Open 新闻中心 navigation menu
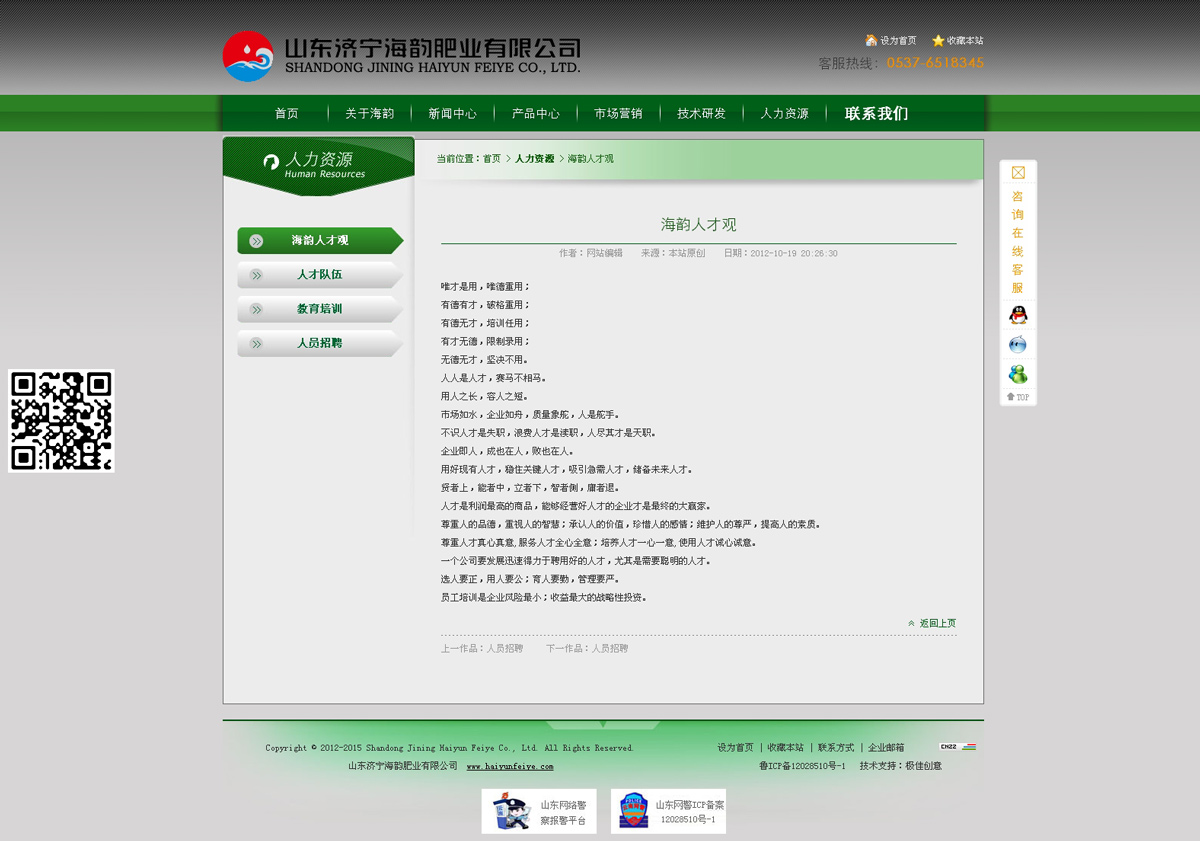 [x=453, y=114]
